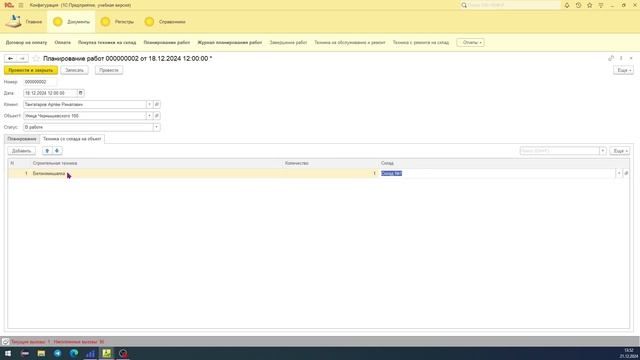Screen dimensions: 640x360
Task: Open the Оплата command
Action: click(62, 42)
